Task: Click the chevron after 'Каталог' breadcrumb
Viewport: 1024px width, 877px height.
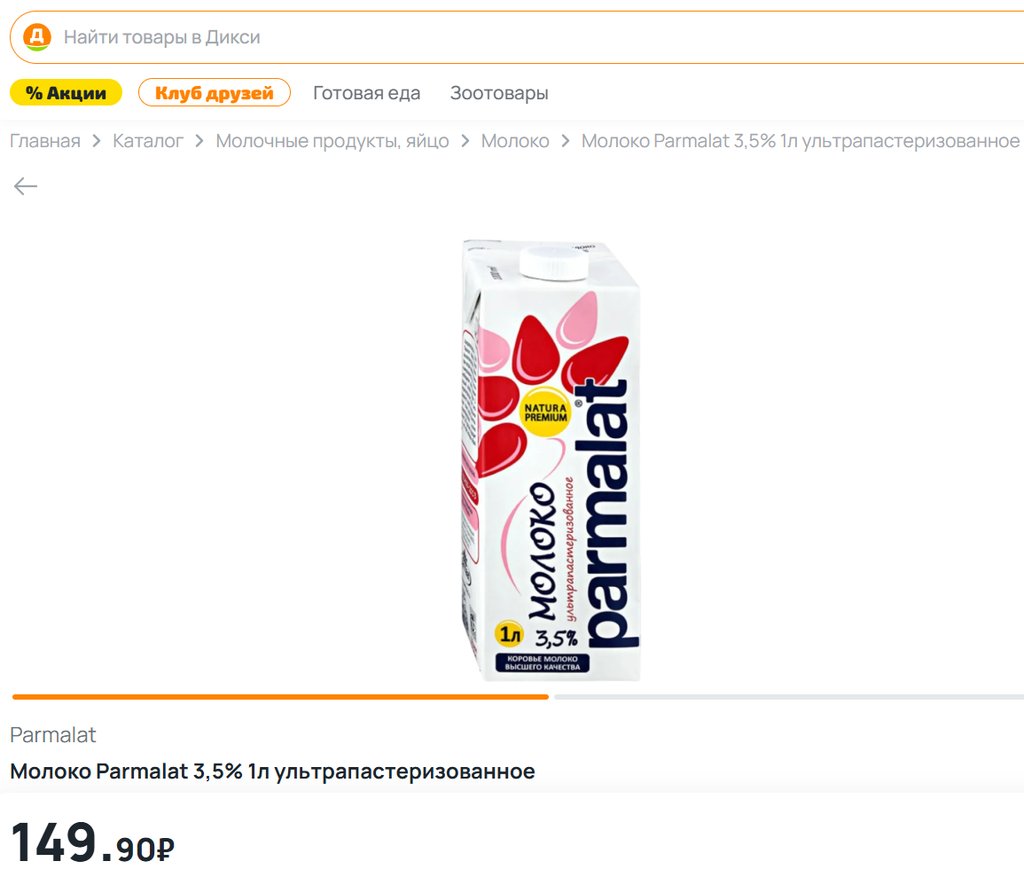Action: 199,141
